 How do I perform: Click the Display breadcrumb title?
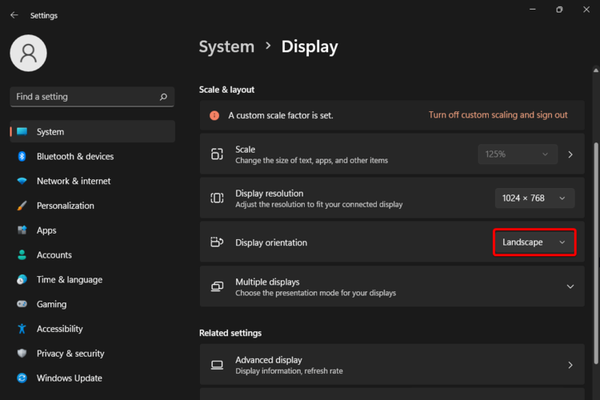(x=310, y=47)
